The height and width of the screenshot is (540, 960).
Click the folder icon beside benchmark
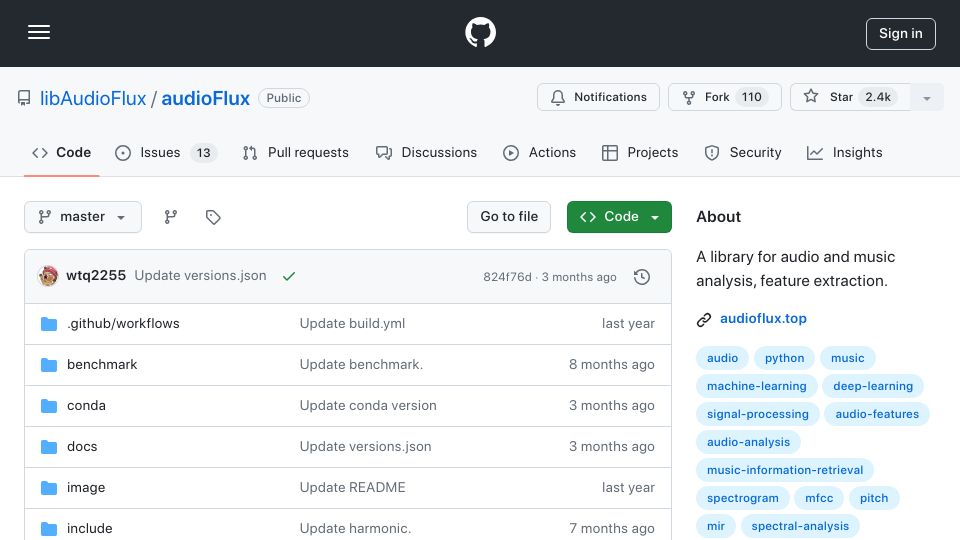49,365
